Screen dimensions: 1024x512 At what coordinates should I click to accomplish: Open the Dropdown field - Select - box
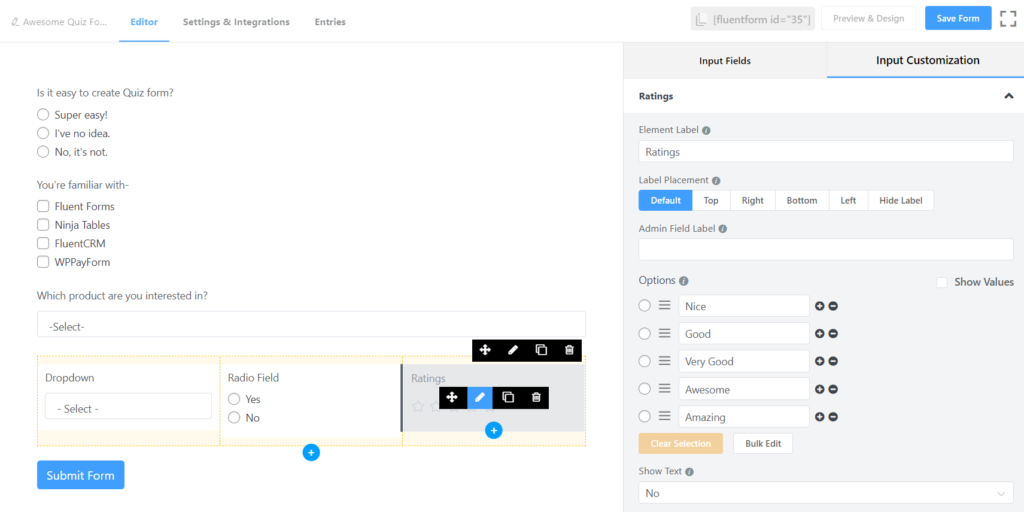[128, 406]
